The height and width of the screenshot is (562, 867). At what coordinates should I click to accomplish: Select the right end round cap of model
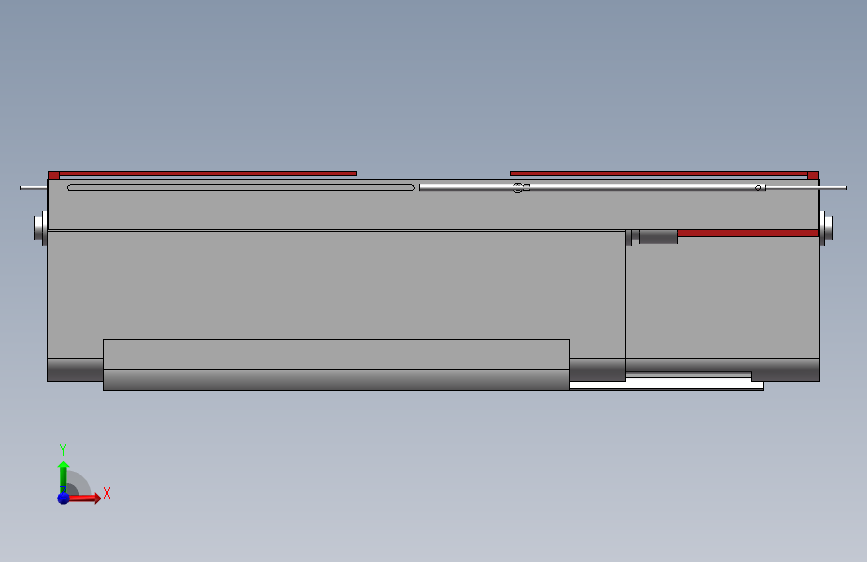tap(827, 227)
